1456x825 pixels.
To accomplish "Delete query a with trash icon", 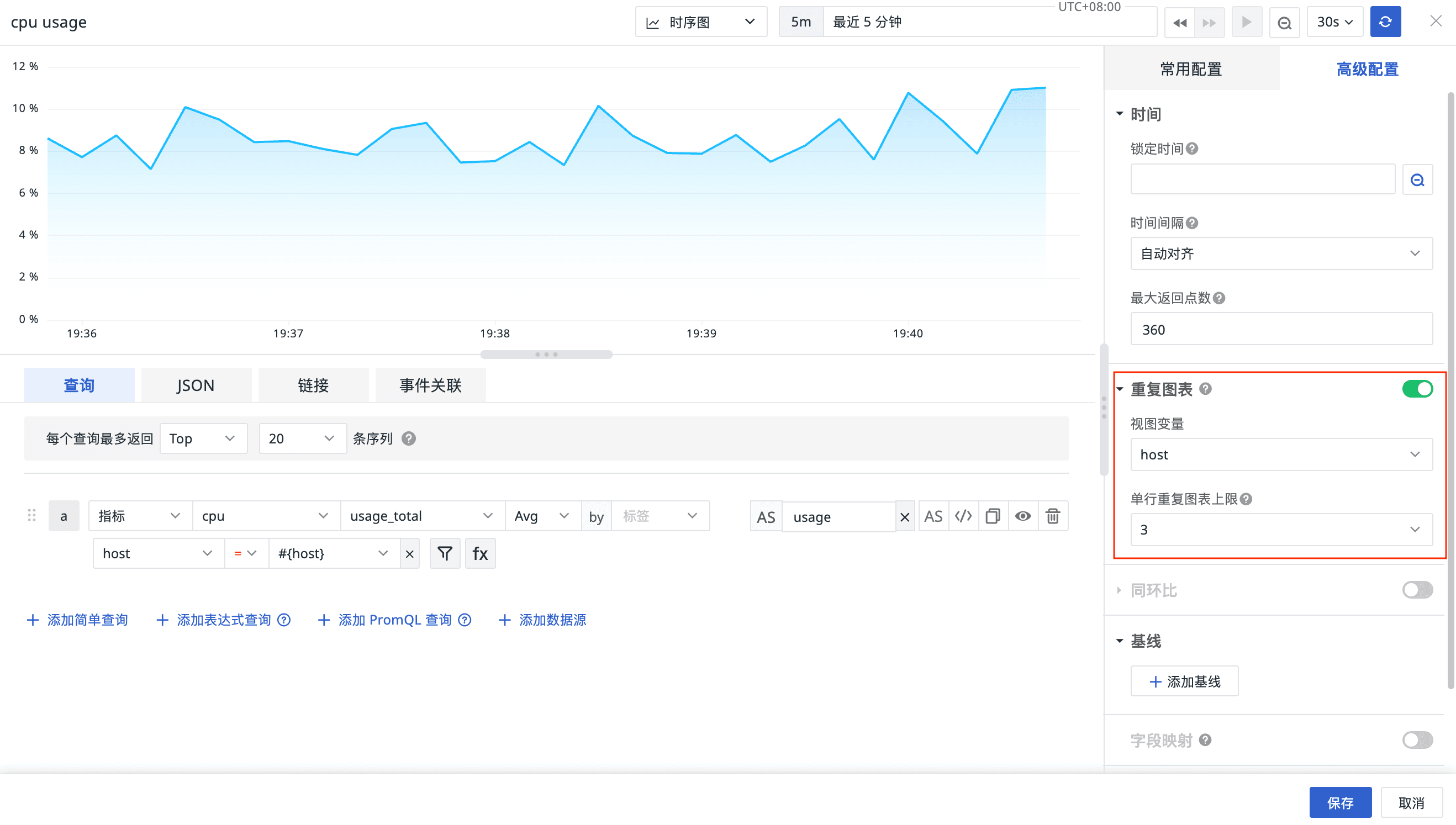I will pos(1052,516).
